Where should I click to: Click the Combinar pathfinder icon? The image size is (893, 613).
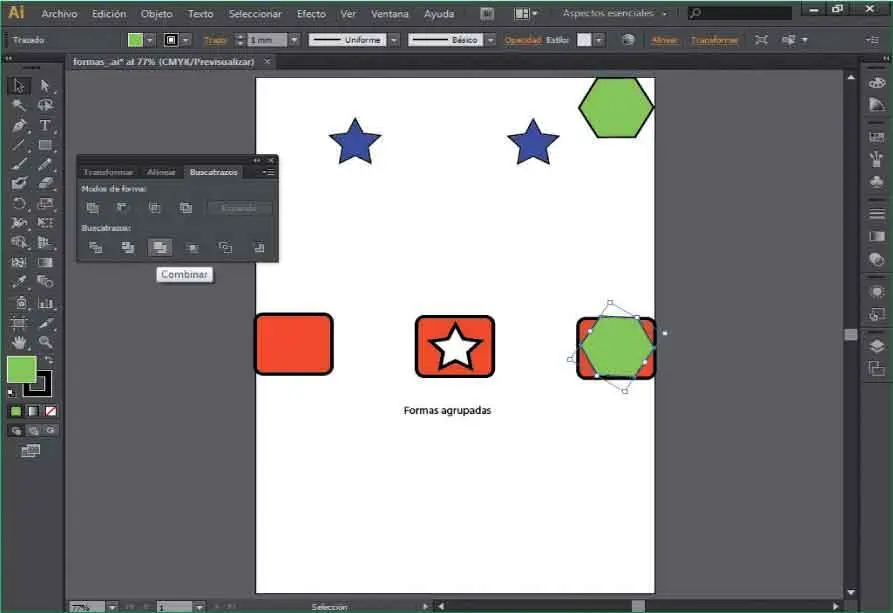pos(159,247)
